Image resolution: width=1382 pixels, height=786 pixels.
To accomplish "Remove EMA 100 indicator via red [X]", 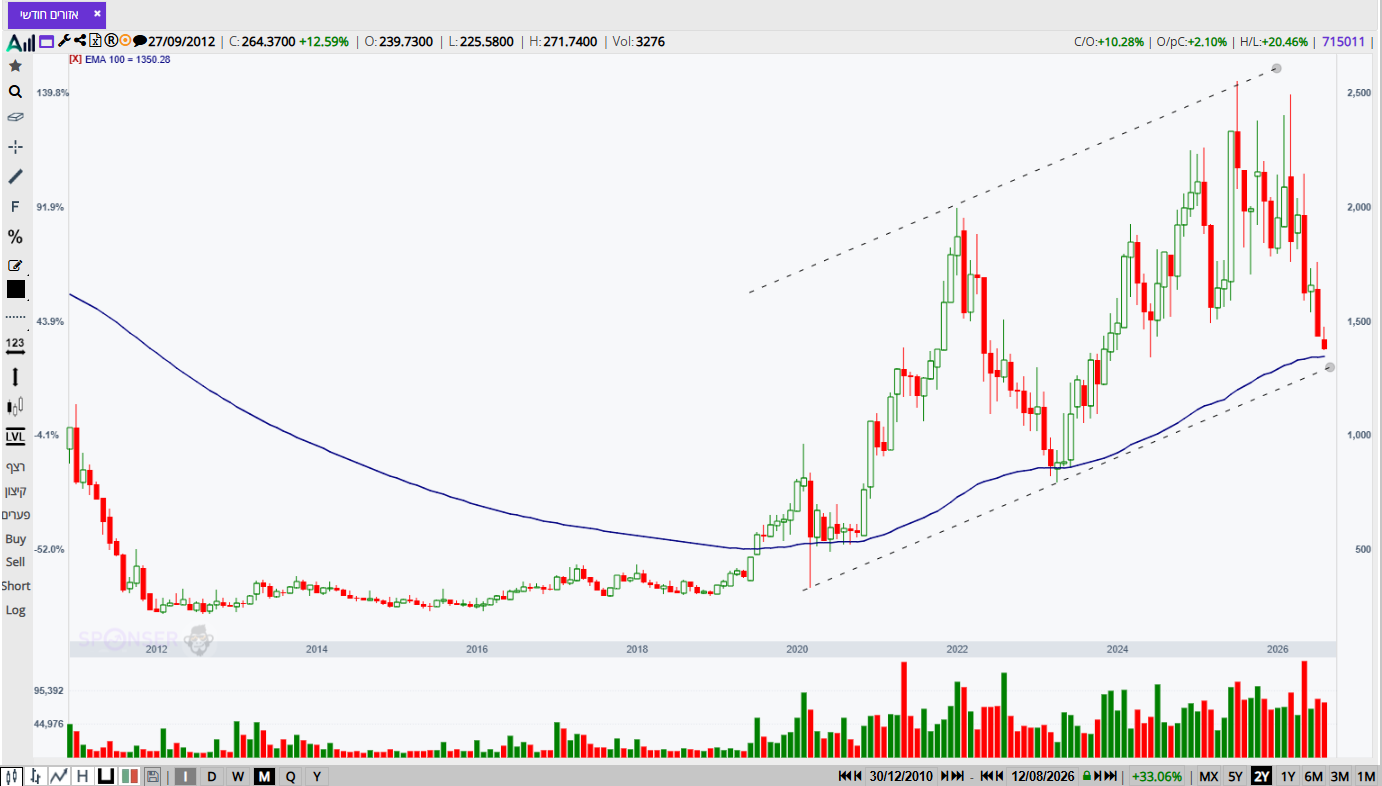I will pyautogui.click(x=74, y=59).
